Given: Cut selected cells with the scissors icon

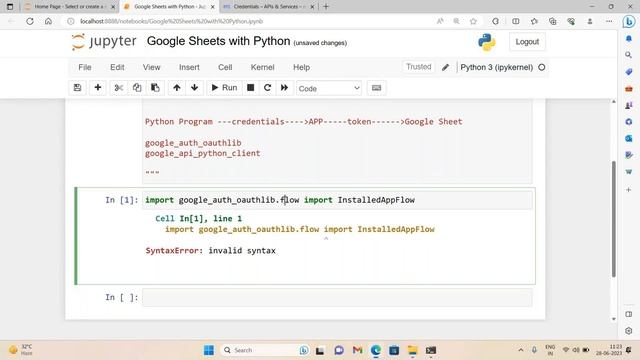Looking at the screenshot, I should [119, 88].
